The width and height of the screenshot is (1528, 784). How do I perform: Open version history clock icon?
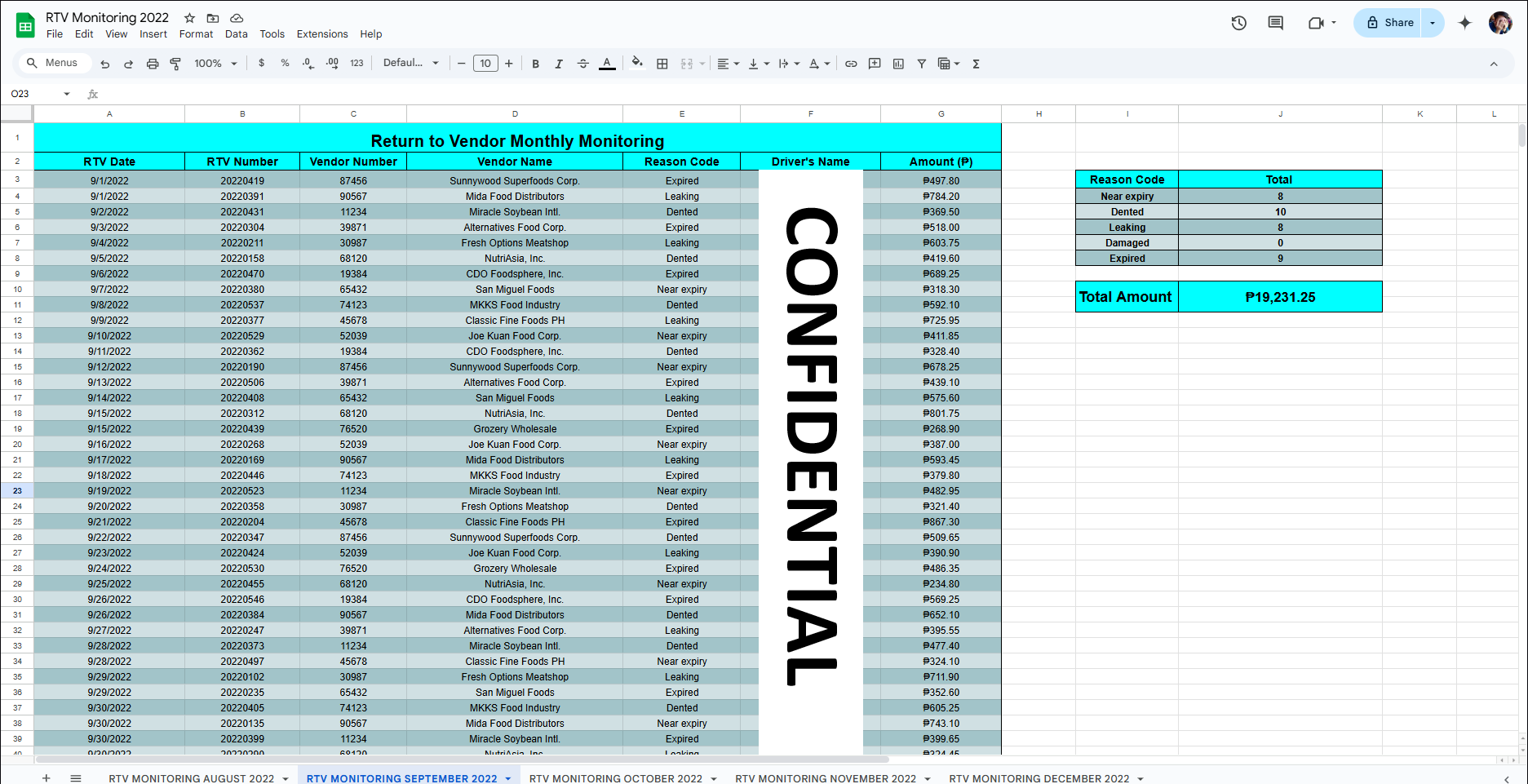[x=1238, y=23]
